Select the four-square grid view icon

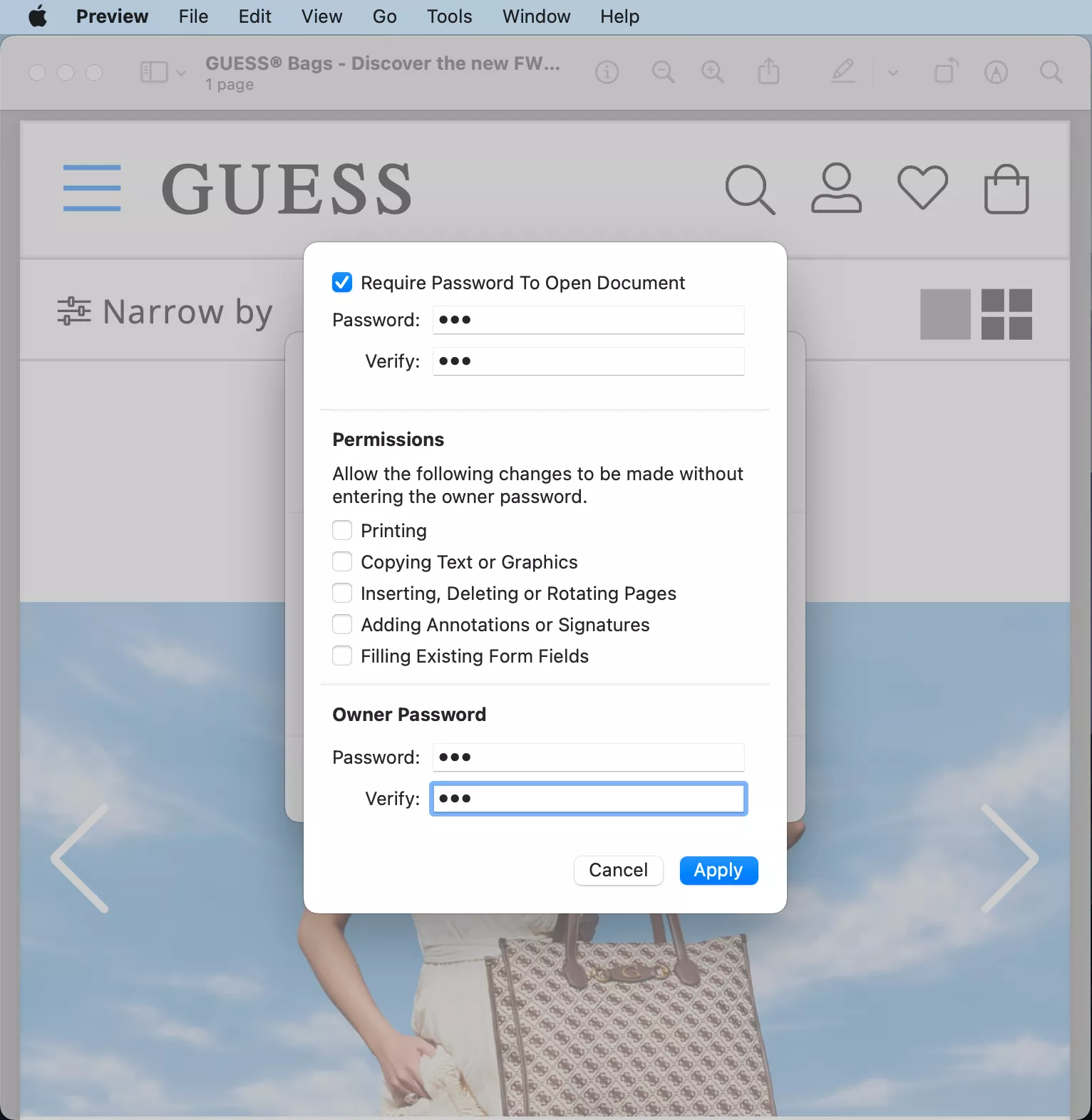[1006, 314]
